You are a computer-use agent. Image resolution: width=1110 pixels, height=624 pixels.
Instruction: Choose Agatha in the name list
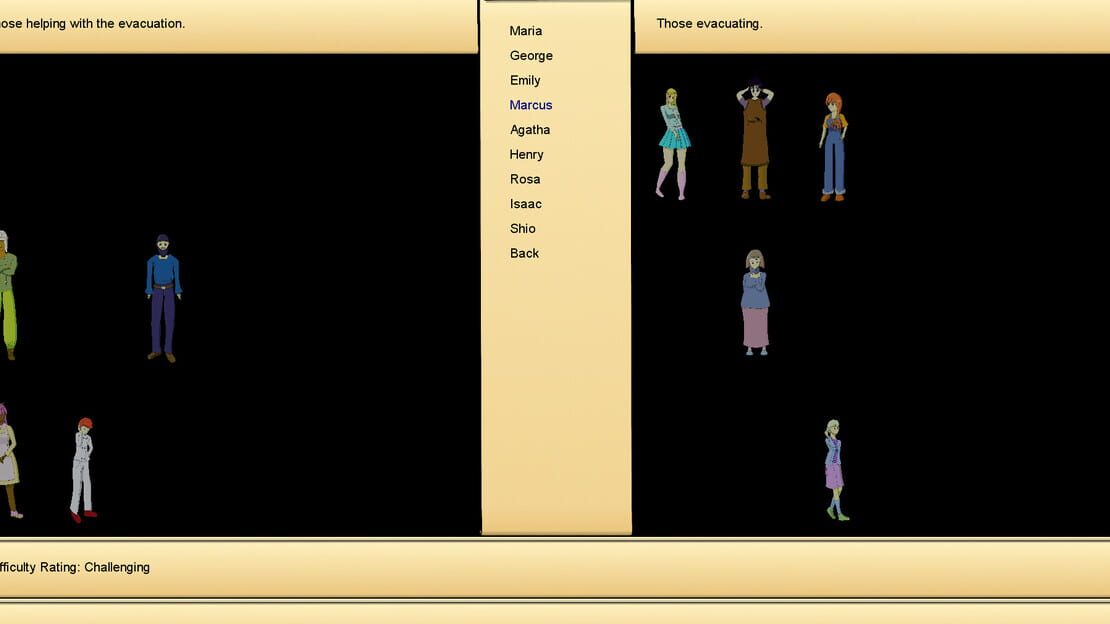click(x=530, y=130)
